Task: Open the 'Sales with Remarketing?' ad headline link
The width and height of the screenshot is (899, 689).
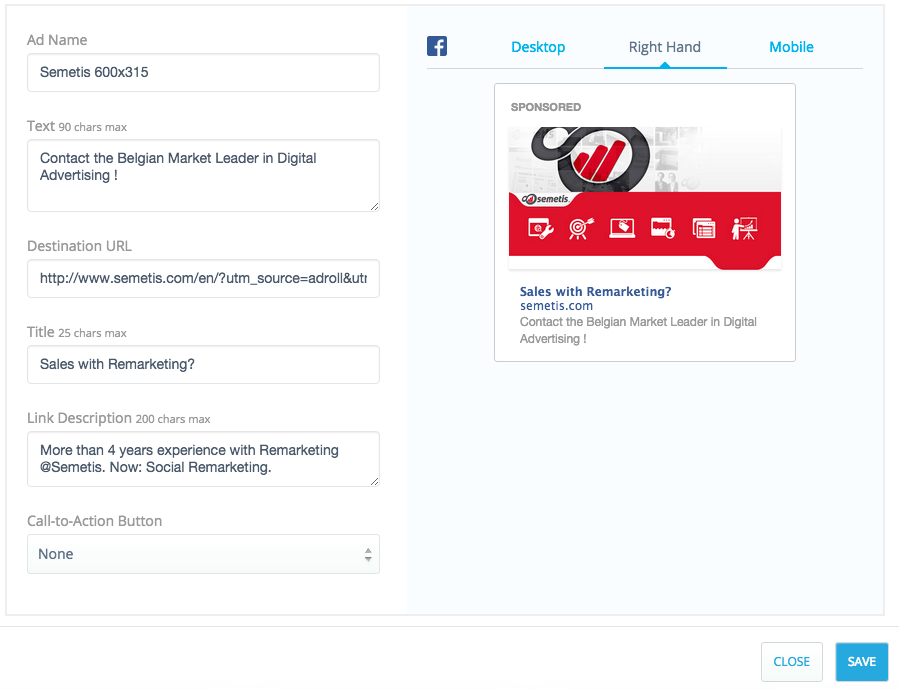Action: pos(595,292)
